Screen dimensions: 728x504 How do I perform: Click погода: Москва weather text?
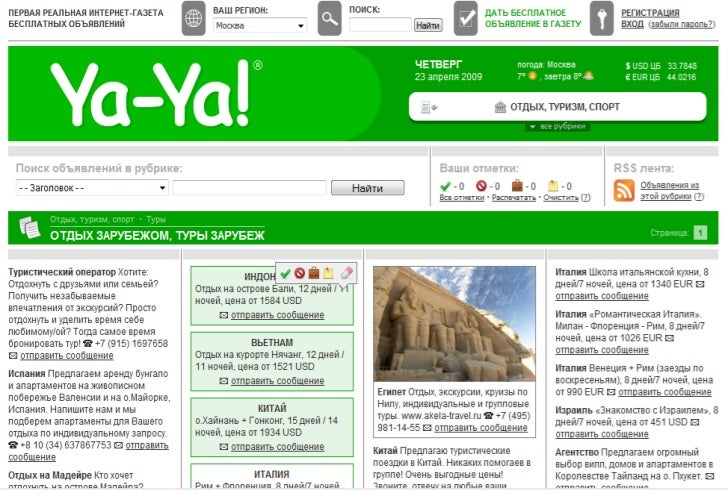click(x=546, y=65)
